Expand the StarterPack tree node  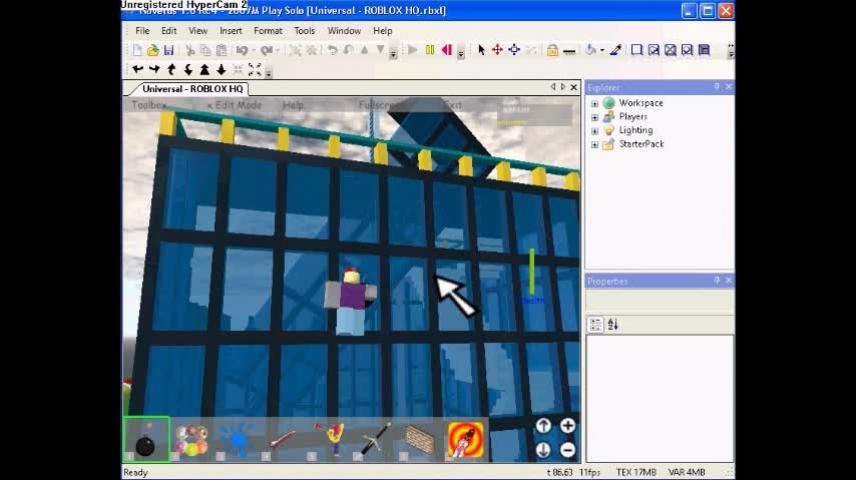595,145
